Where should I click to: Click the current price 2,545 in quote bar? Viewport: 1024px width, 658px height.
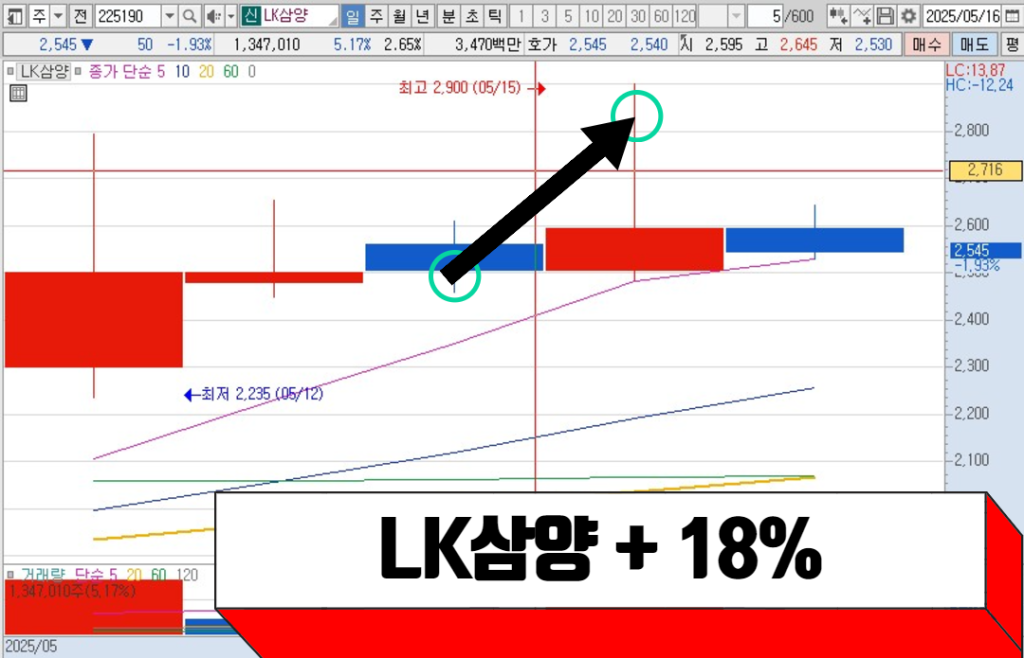(60, 45)
